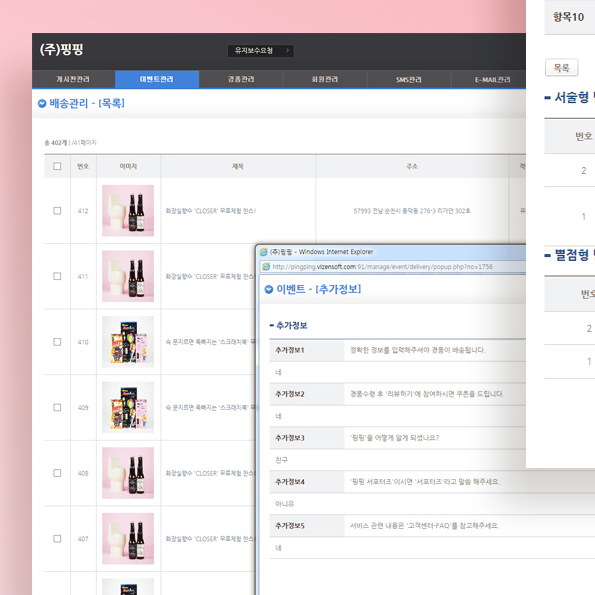595x595 pixels.
Task: Click the 추가정보3 label in popup
Action: (290, 438)
